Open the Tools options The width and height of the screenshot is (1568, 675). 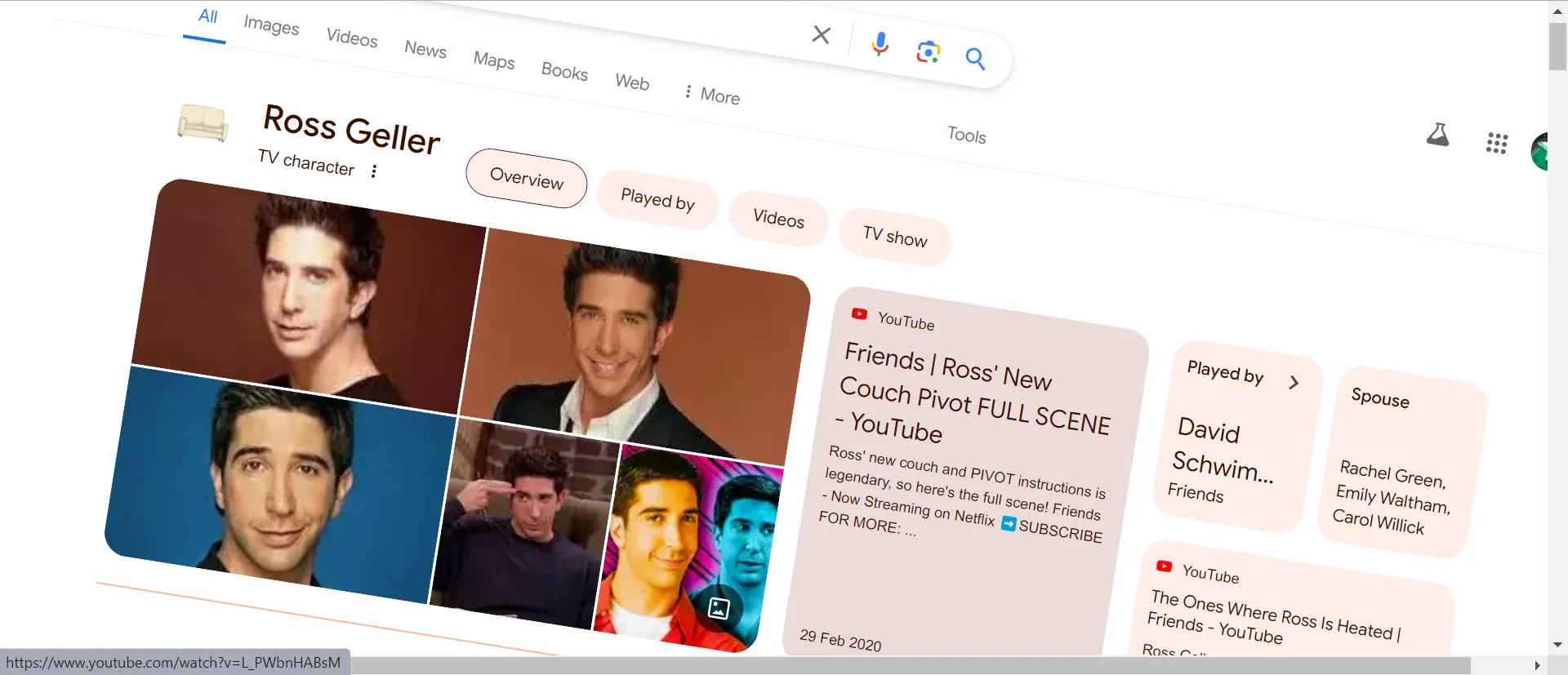[x=967, y=135]
